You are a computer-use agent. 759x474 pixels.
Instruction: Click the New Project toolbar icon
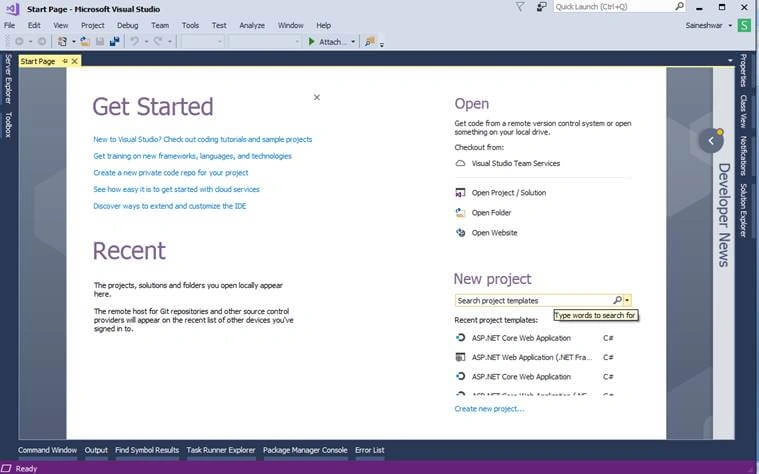click(x=62, y=42)
